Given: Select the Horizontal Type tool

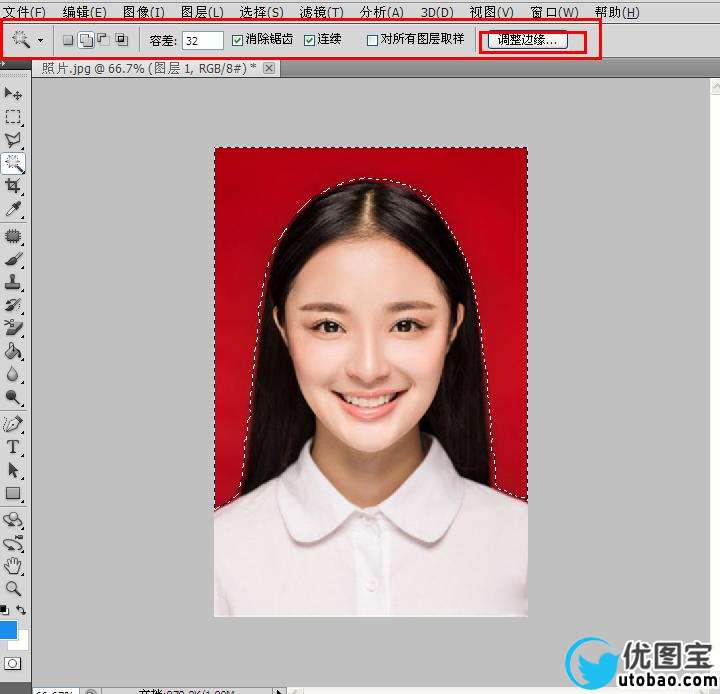Looking at the screenshot, I should click(14, 447).
